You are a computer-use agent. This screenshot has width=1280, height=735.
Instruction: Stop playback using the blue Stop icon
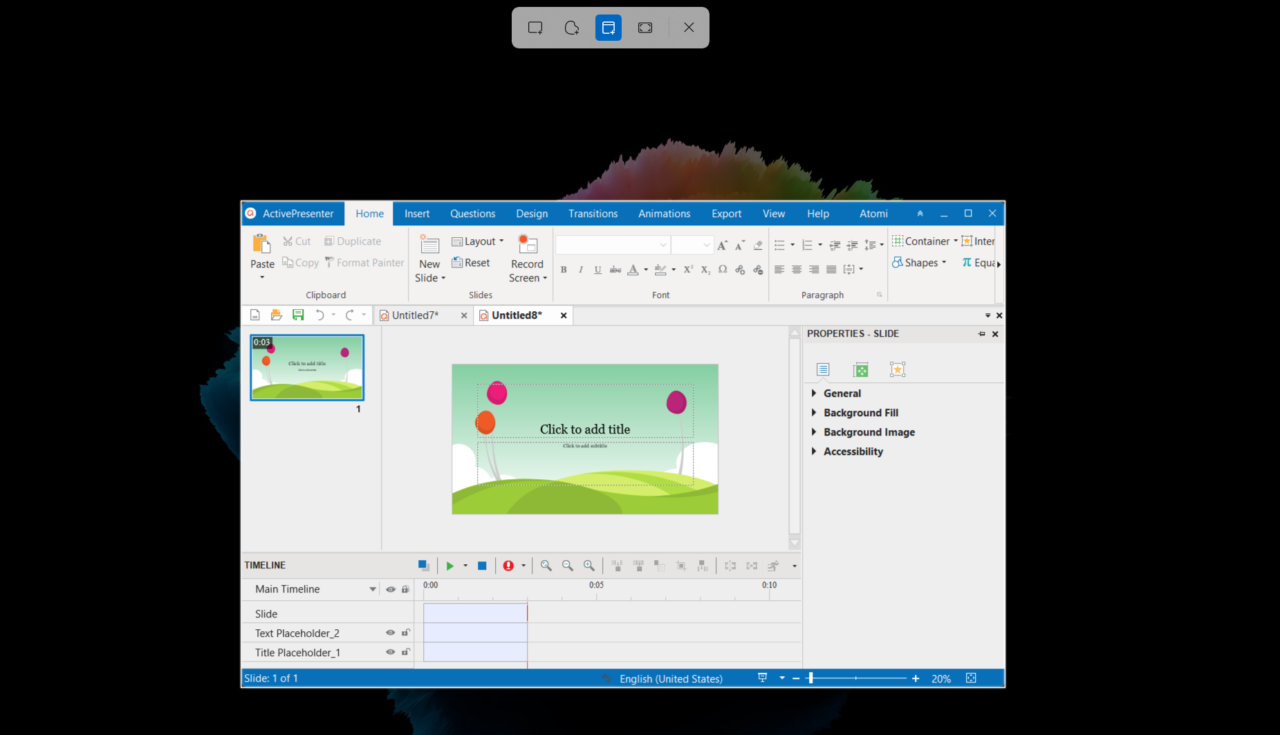tap(481, 565)
